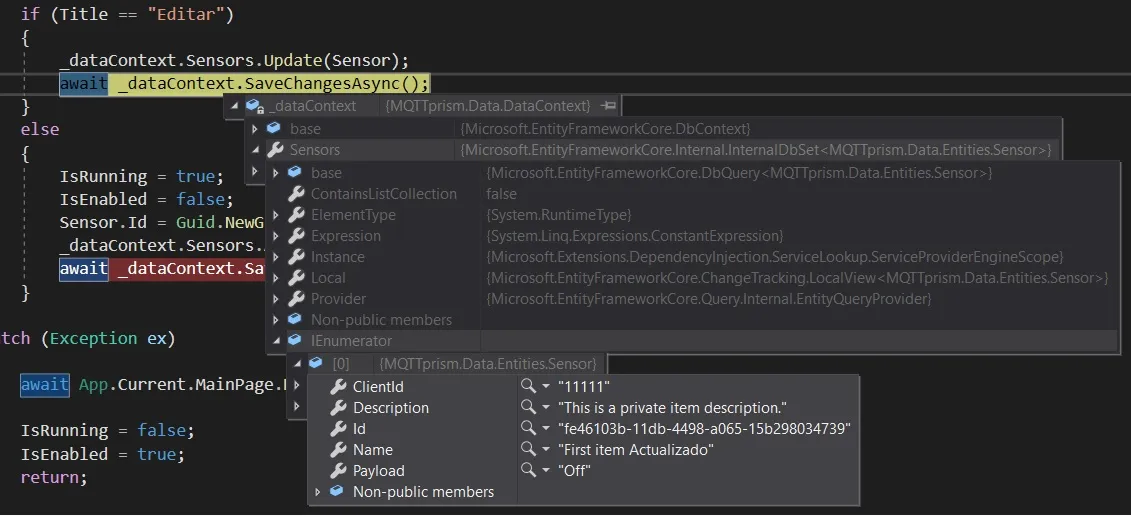Collapse the IEnumerator node
The width and height of the screenshot is (1131, 517).
coord(274,342)
